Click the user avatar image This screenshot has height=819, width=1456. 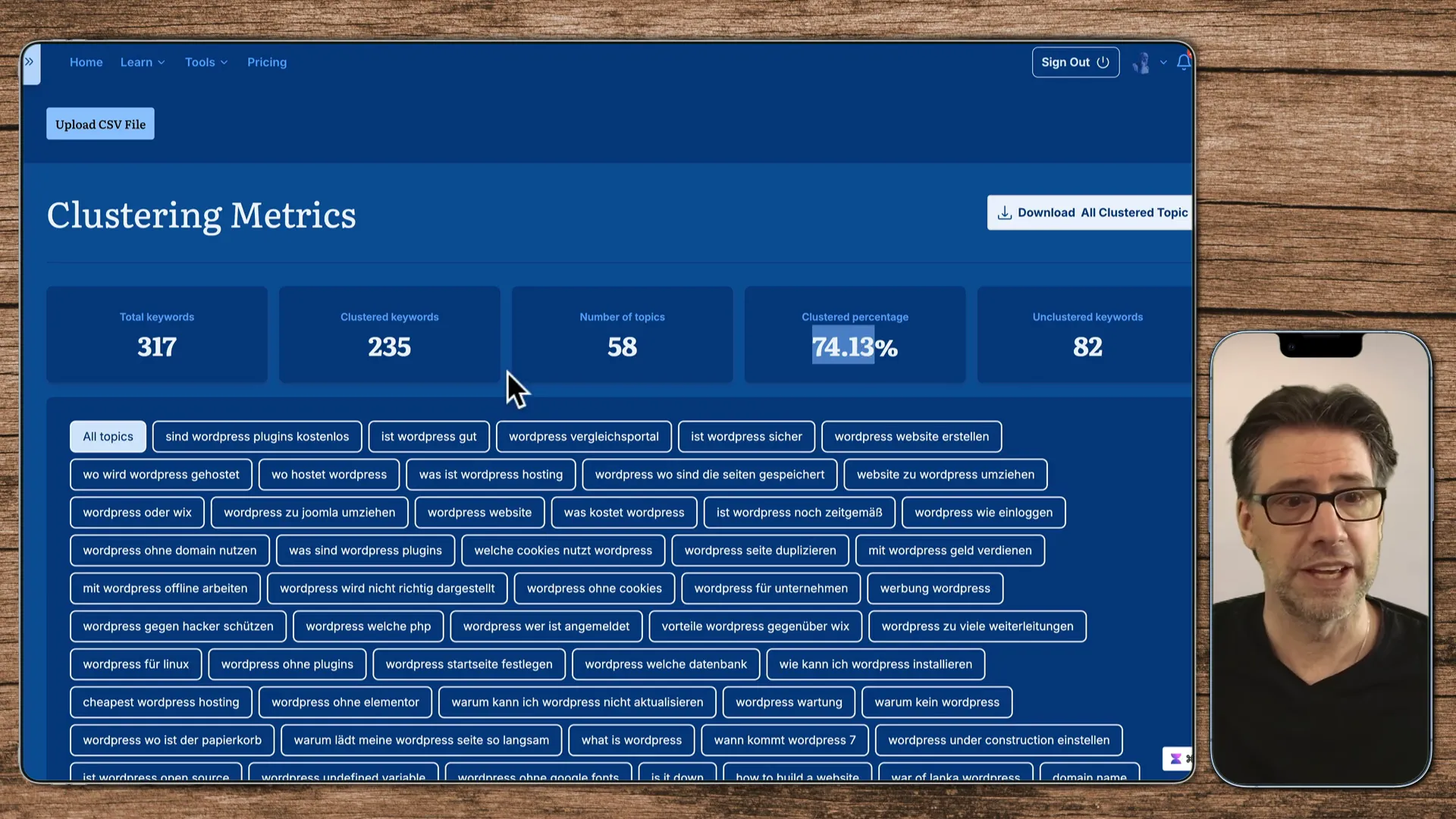tap(1141, 63)
